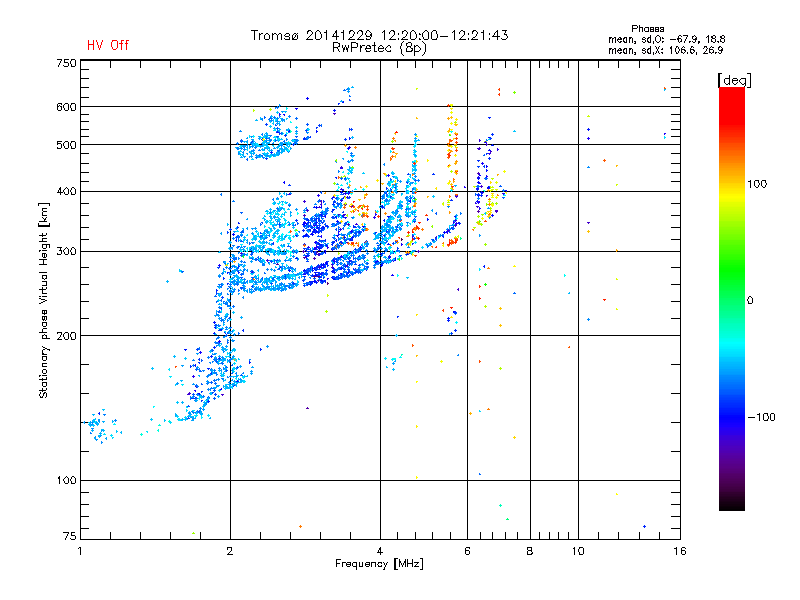The height and width of the screenshot is (600, 800).
Task: Click the 'RwPretec (8p)' subtitle
Action: click(x=379, y=48)
